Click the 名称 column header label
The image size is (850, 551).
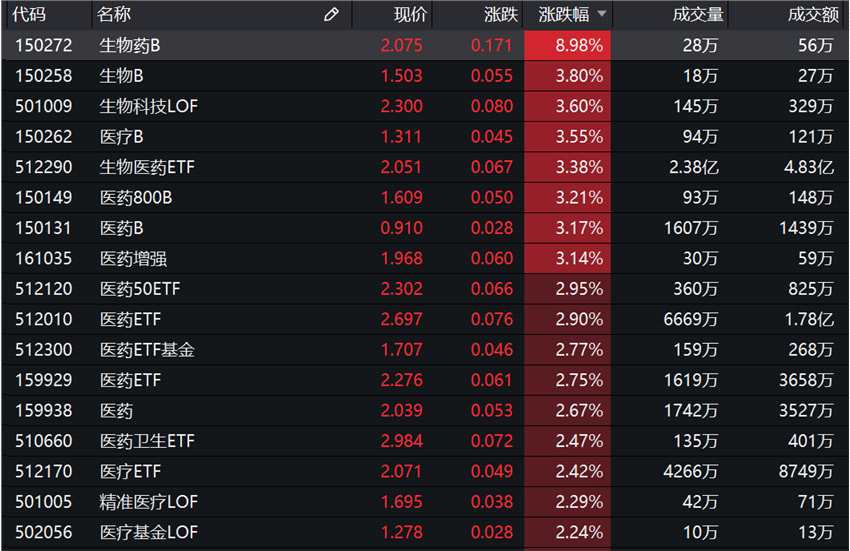click(x=115, y=15)
